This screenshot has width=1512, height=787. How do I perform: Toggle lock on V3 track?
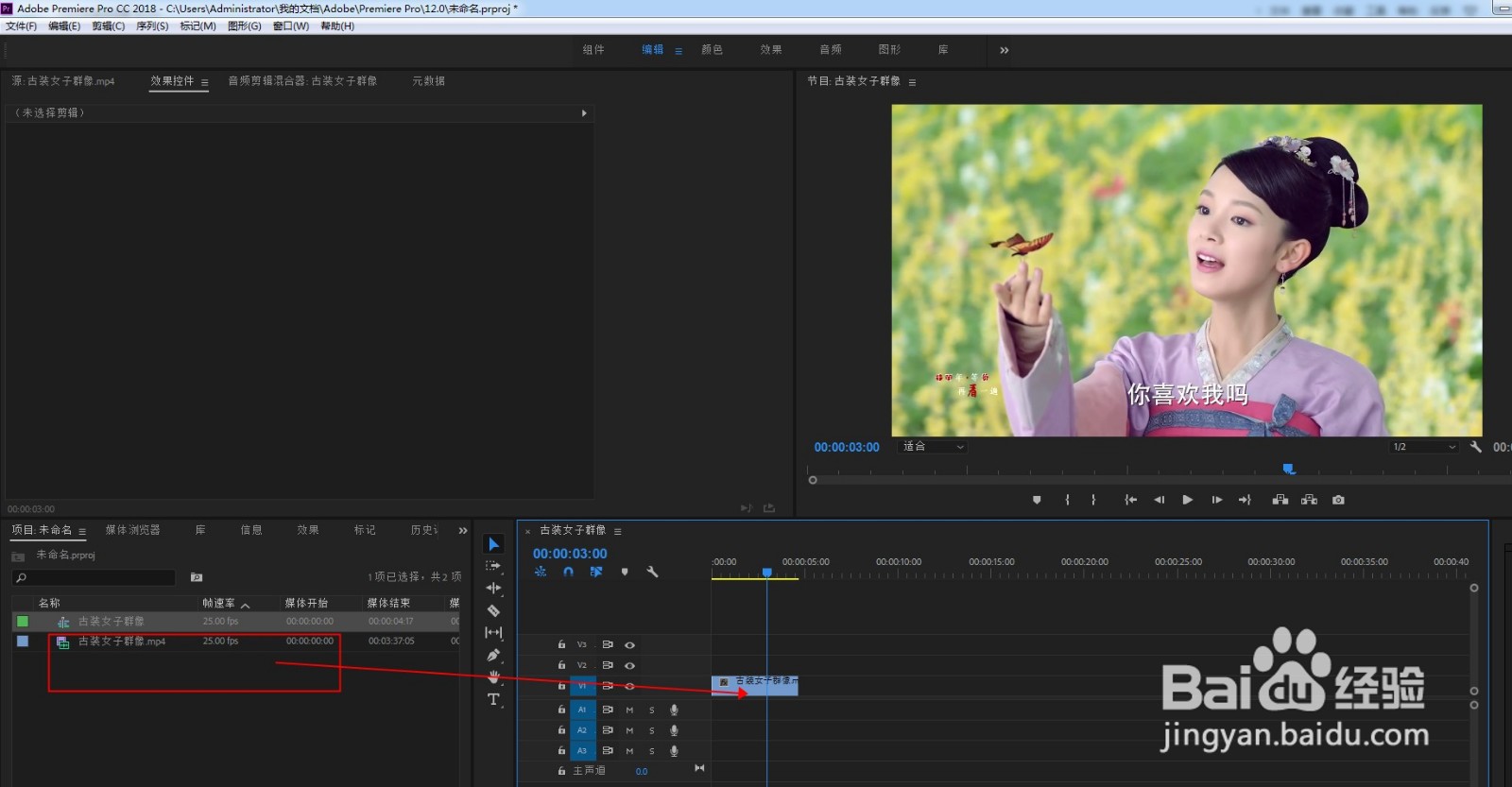coord(561,644)
